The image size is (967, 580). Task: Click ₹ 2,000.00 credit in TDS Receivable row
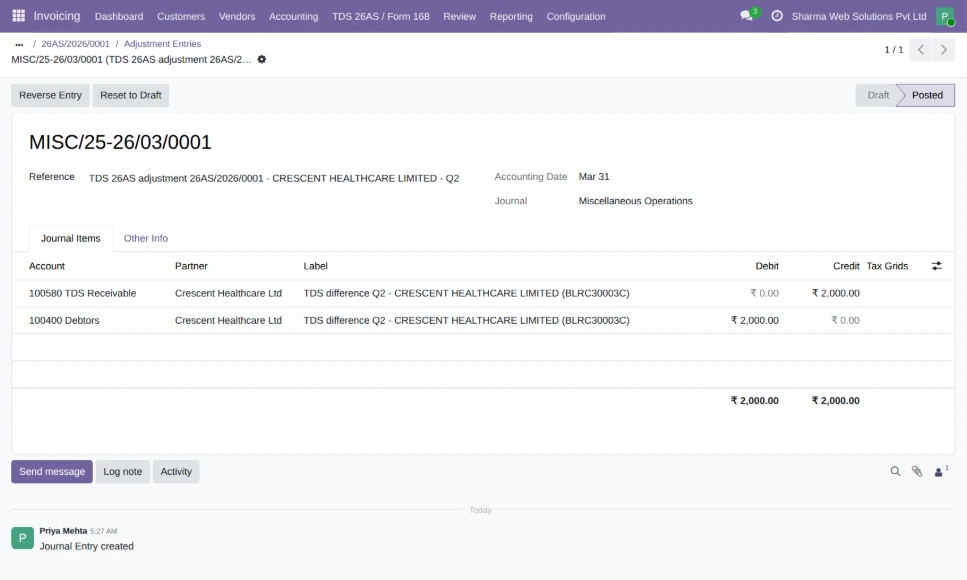[x=836, y=293]
